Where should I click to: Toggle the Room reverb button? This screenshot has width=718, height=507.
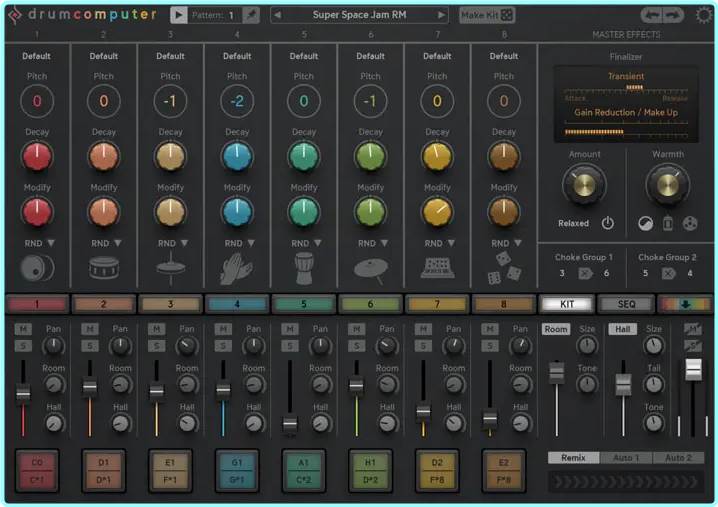coord(556,329)
